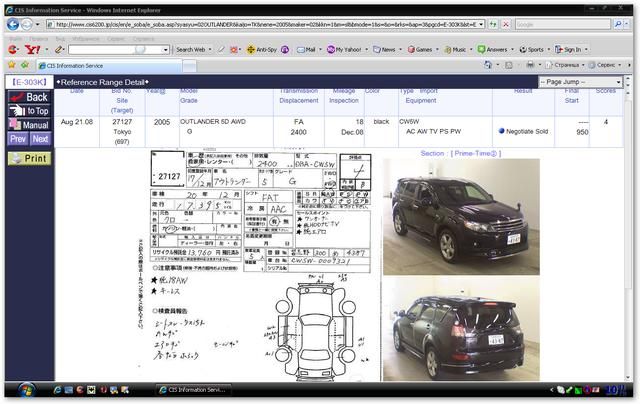Click the search magnifier icon

(618, 24)
